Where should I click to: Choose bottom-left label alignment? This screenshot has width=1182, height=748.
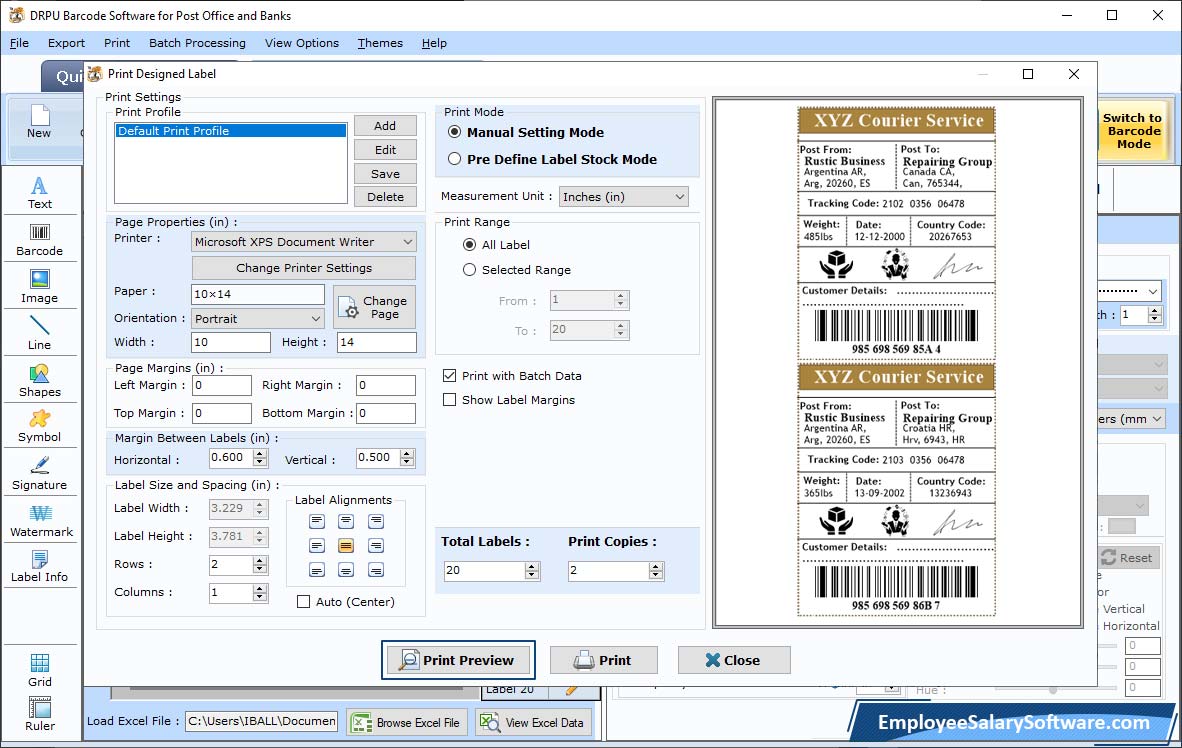(317, 570)
